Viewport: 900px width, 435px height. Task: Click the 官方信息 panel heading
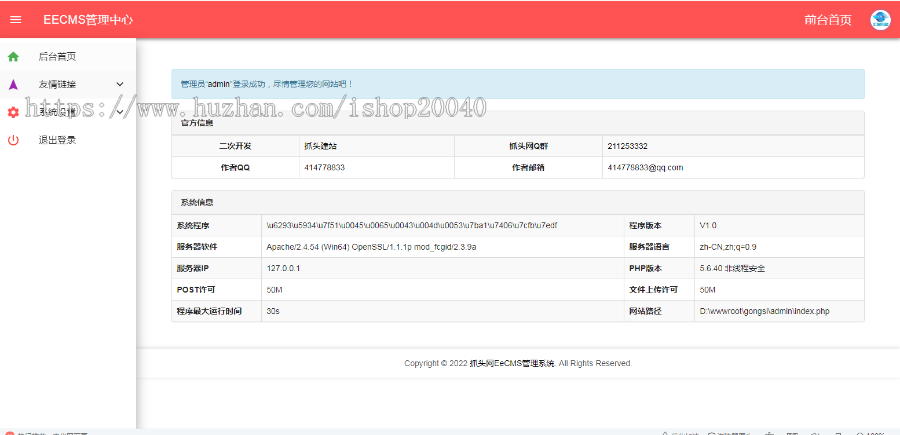tap(197, 123)
